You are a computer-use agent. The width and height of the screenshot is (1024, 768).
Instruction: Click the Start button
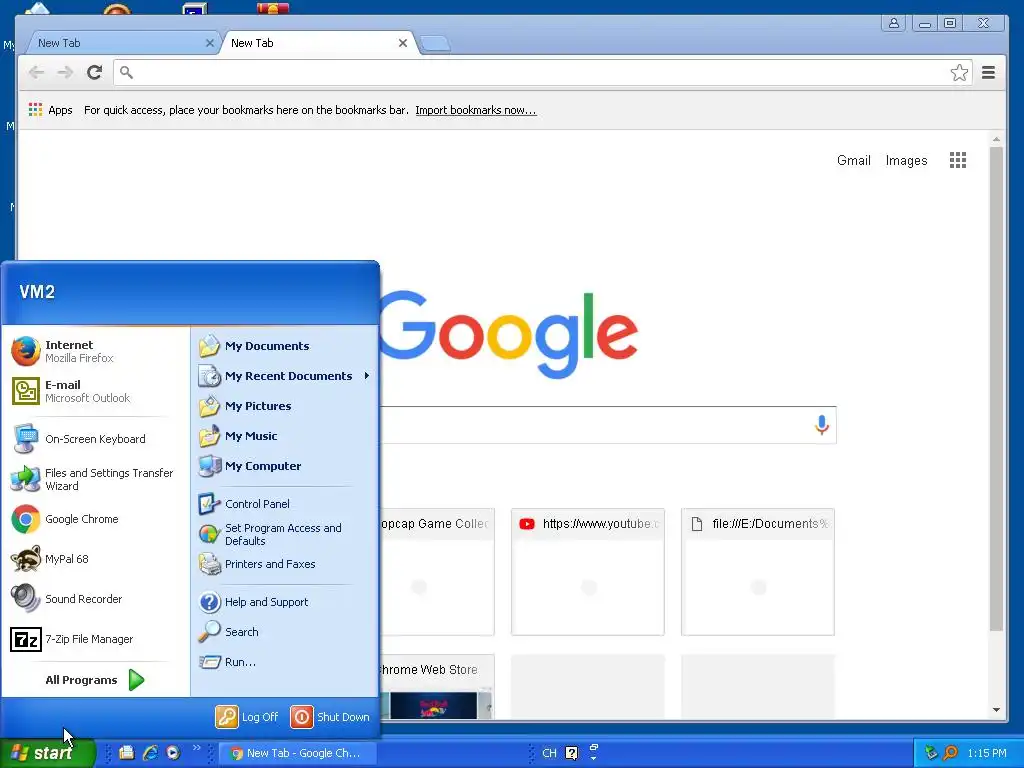(48, 753)
